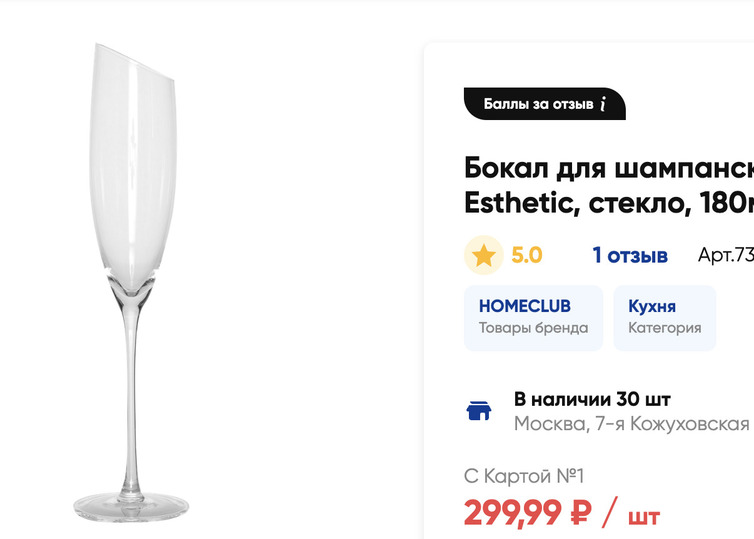Open the "Баллы за отзыв" badge

[540, 104]
